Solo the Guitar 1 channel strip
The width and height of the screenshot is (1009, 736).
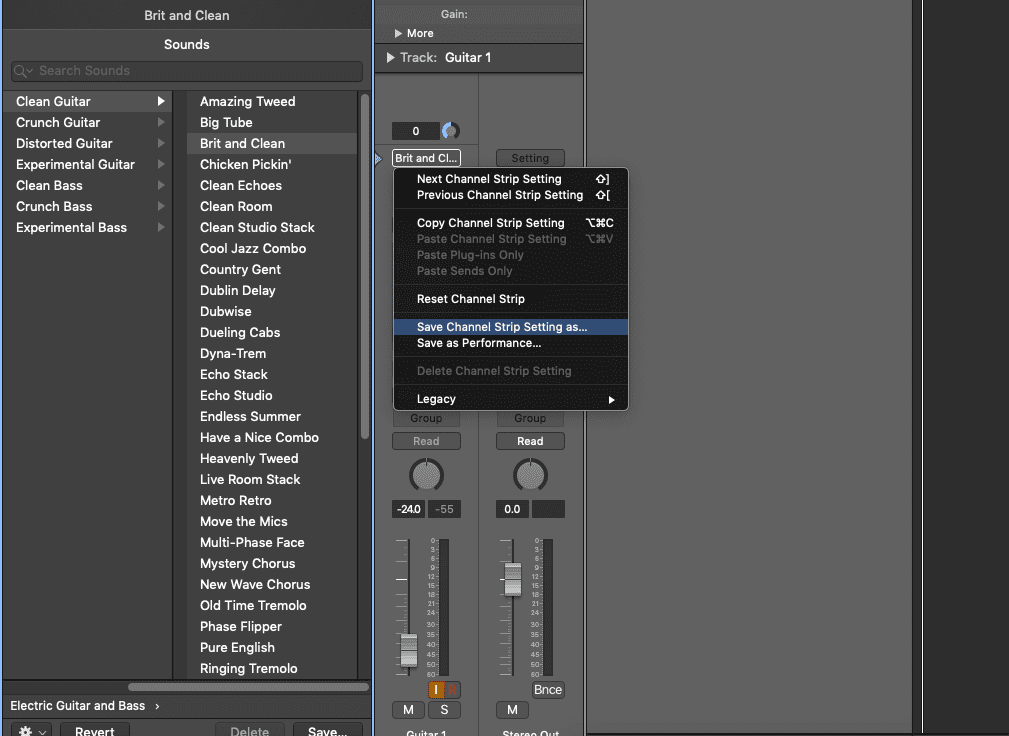(x=444, y=710)
